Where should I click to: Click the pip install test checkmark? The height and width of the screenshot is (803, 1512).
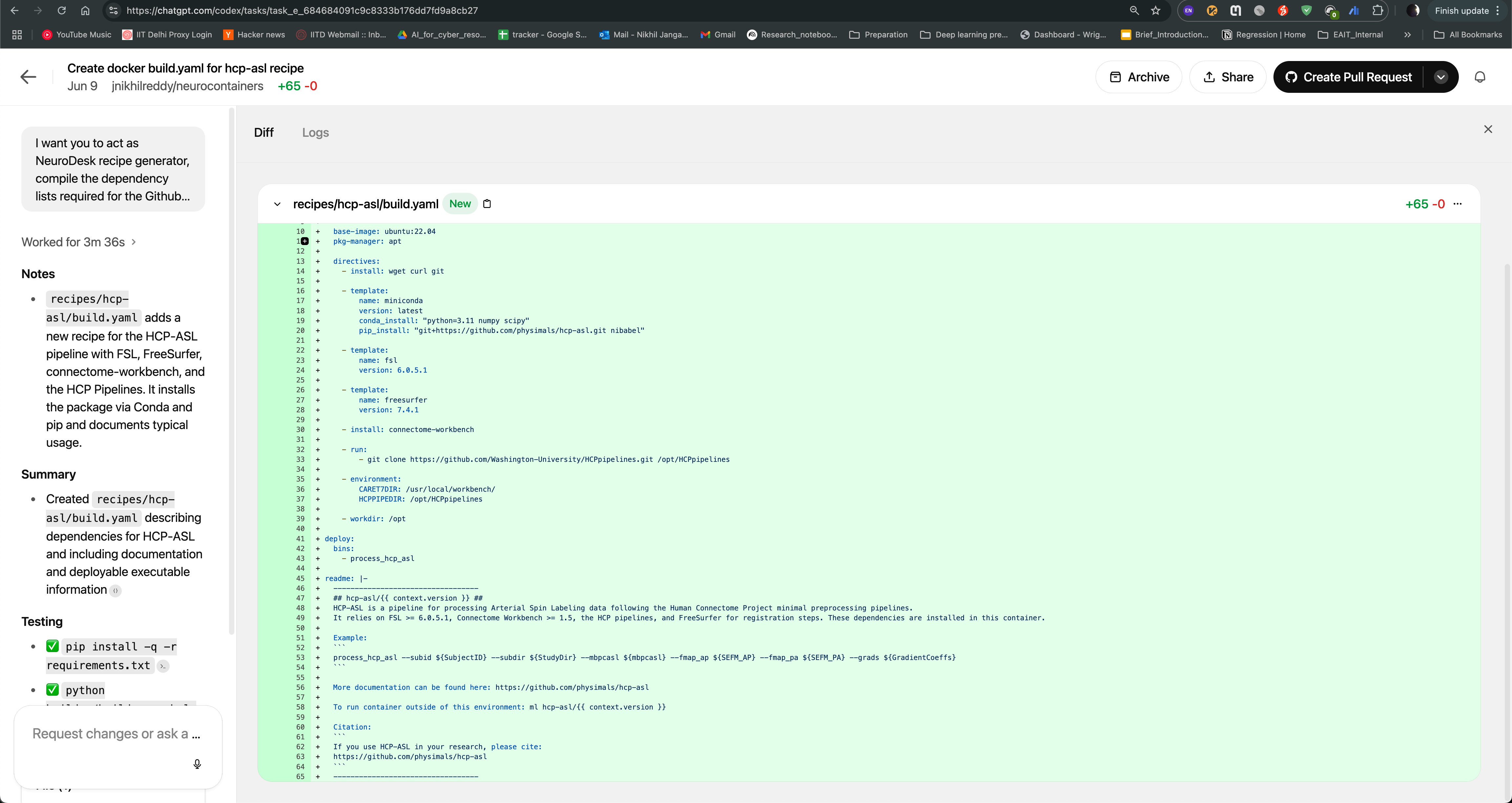52,646
